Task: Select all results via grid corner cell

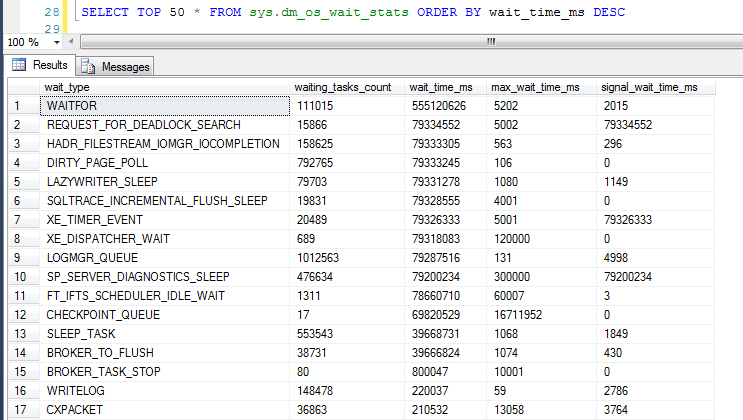Action: (19, 88)
